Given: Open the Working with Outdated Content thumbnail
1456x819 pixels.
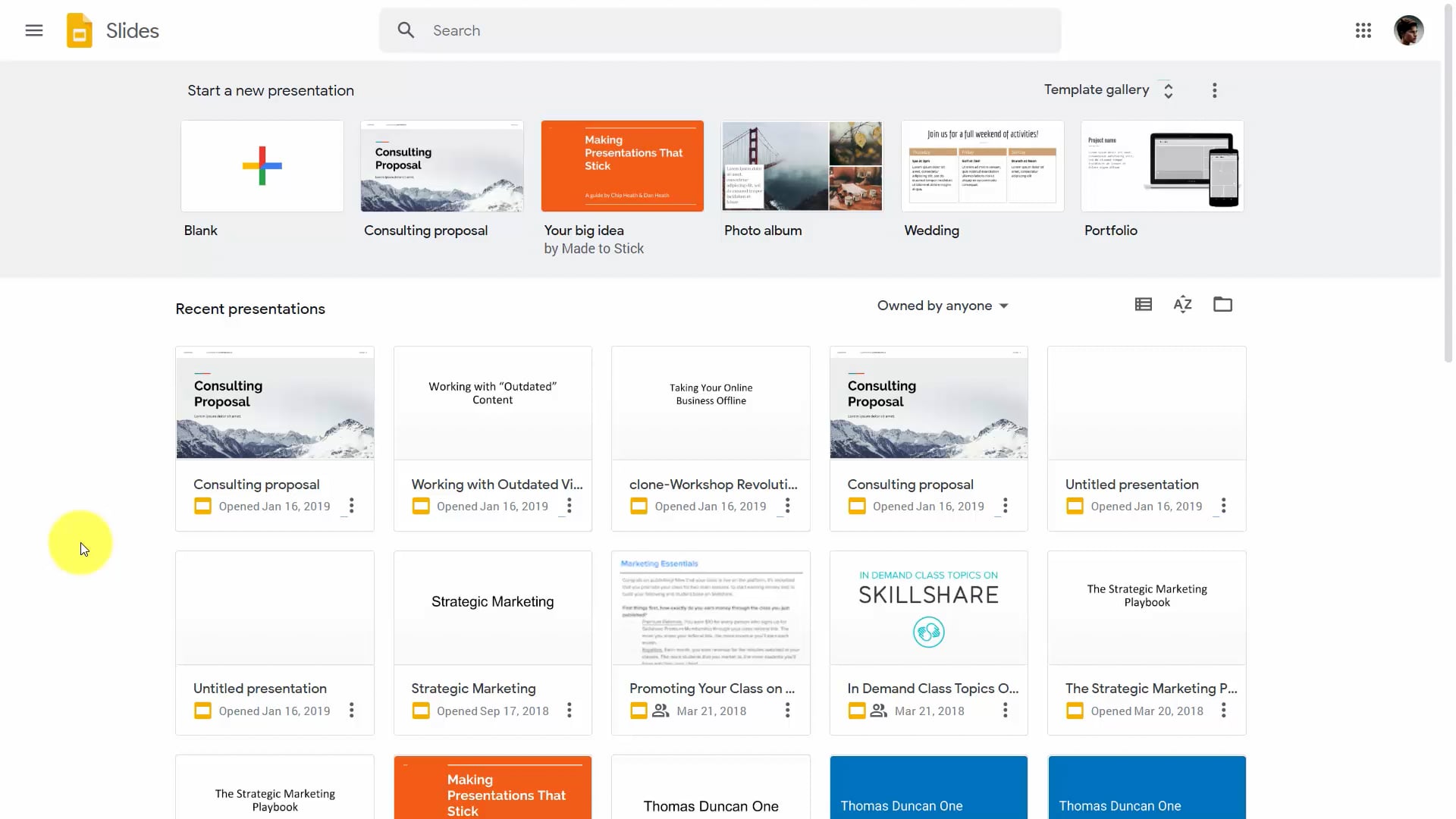Looking at the screenshot, I should tap(493, 403).
